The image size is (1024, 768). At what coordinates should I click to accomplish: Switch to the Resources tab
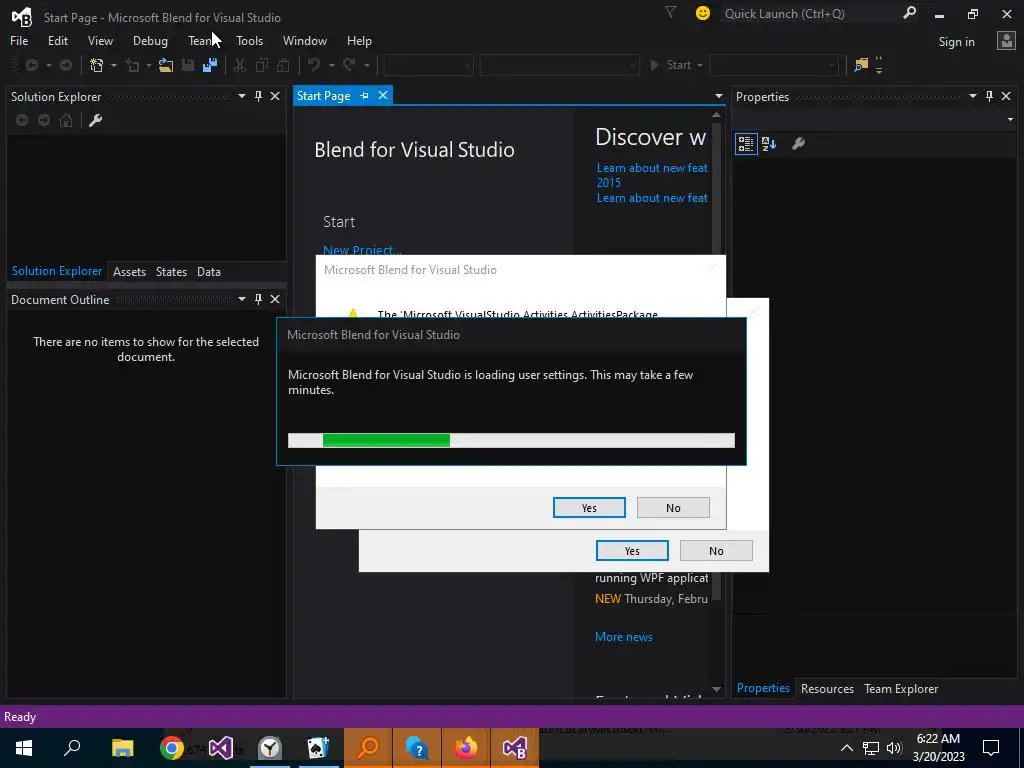click(827, 689)
